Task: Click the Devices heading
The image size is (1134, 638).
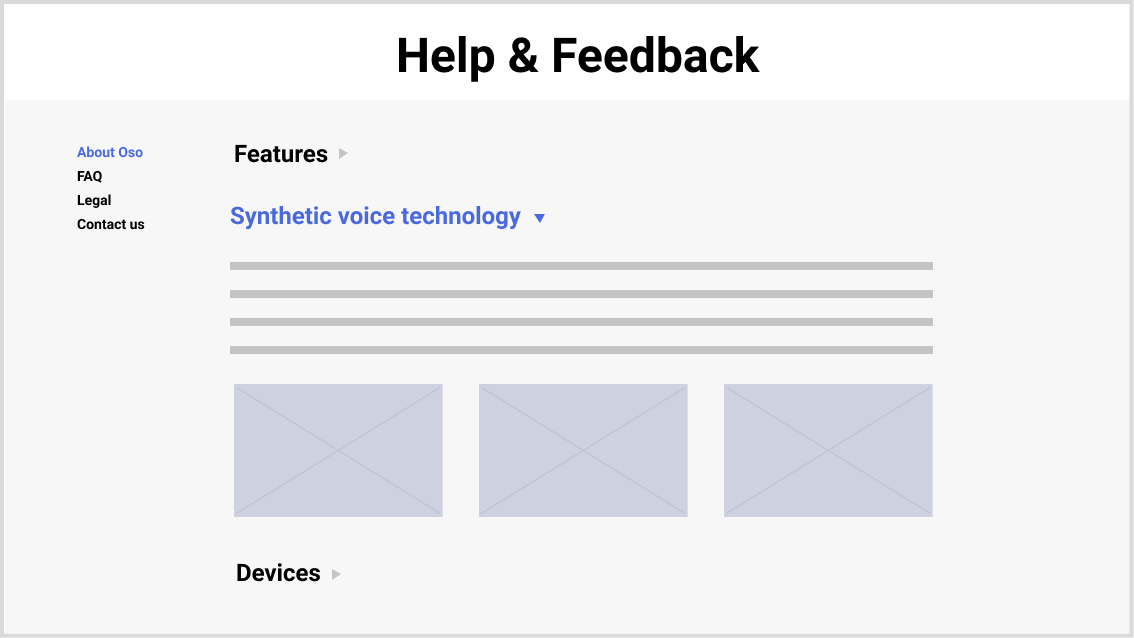Action: [x=278, y=573]
